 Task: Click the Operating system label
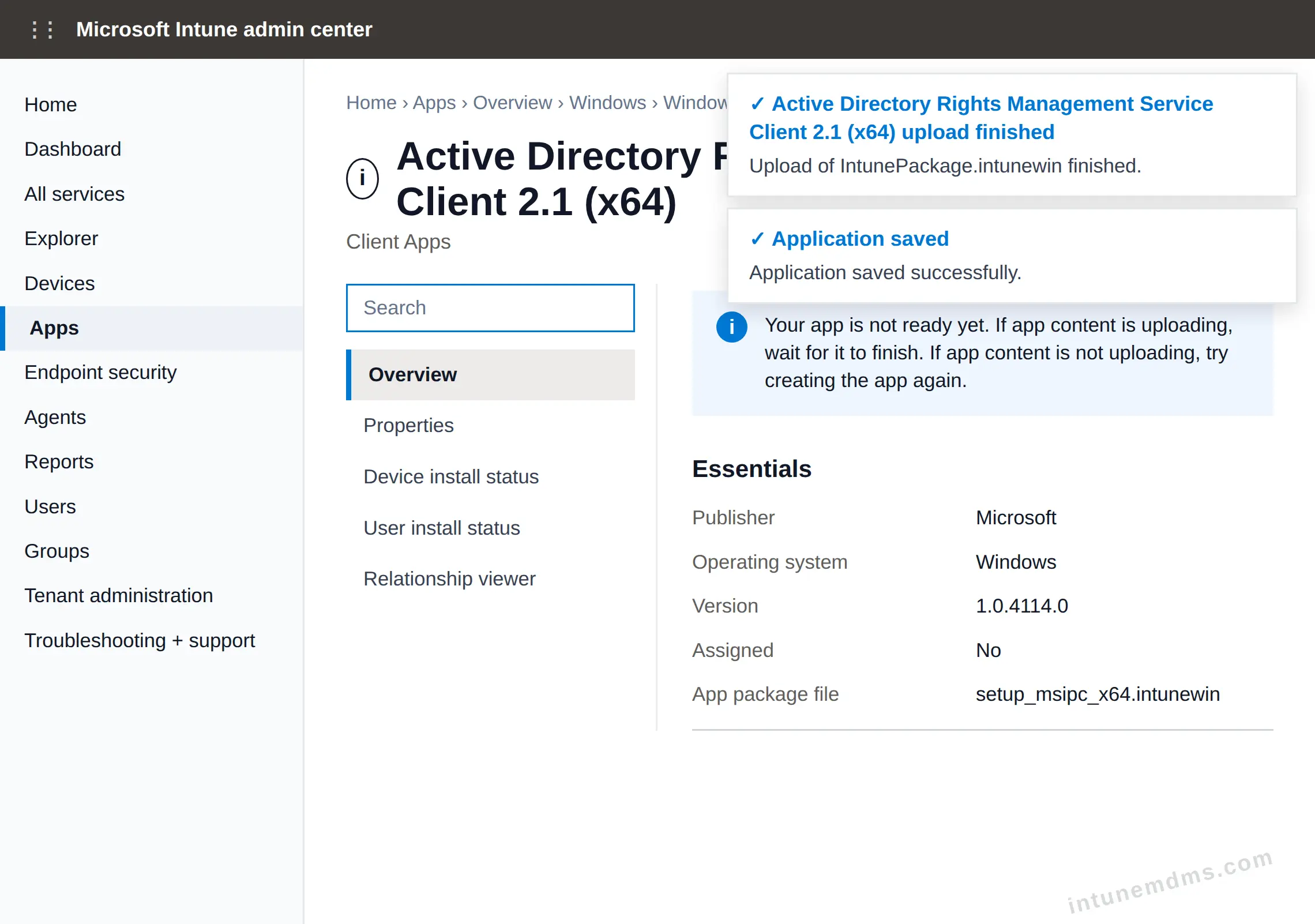click(770, 562)
